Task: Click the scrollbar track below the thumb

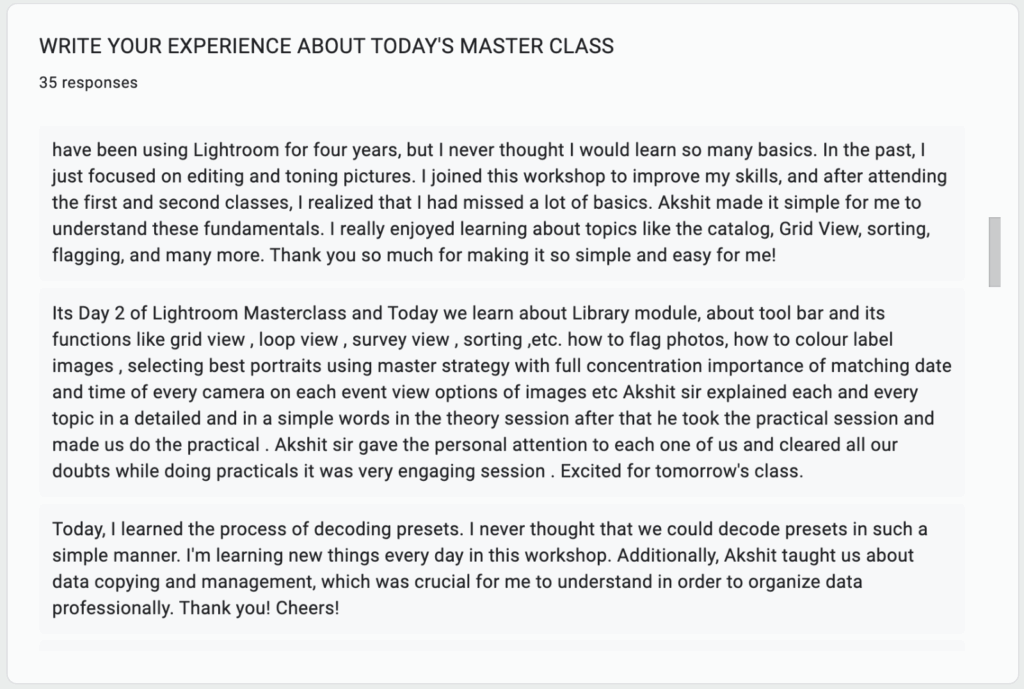Action: click(995, 468)
